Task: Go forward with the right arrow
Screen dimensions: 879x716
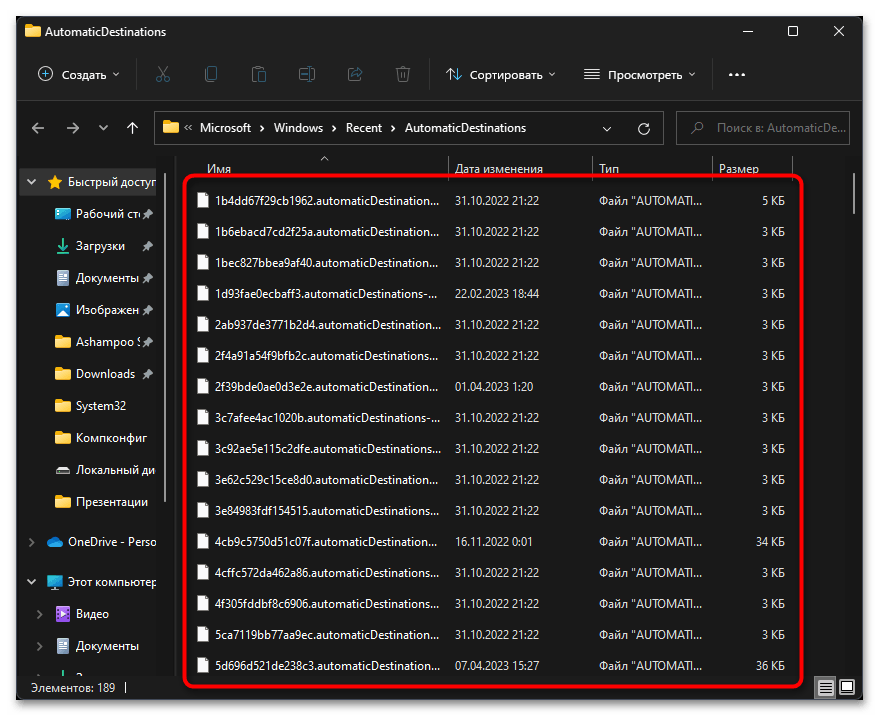Action: coord(73,128)
